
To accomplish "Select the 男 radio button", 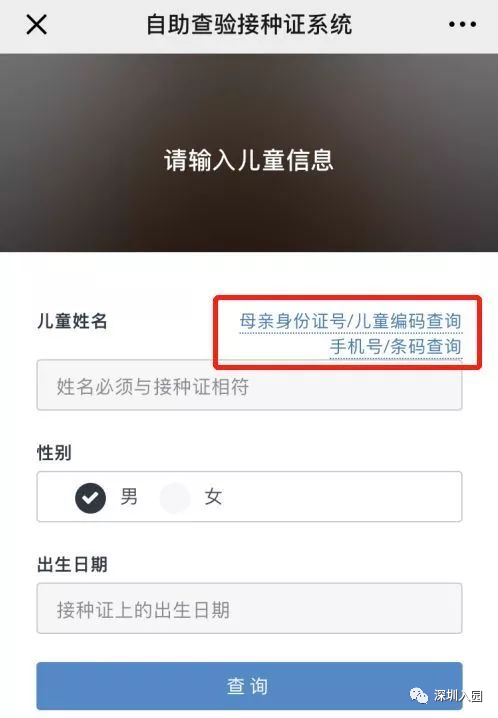I will [90, 497].
